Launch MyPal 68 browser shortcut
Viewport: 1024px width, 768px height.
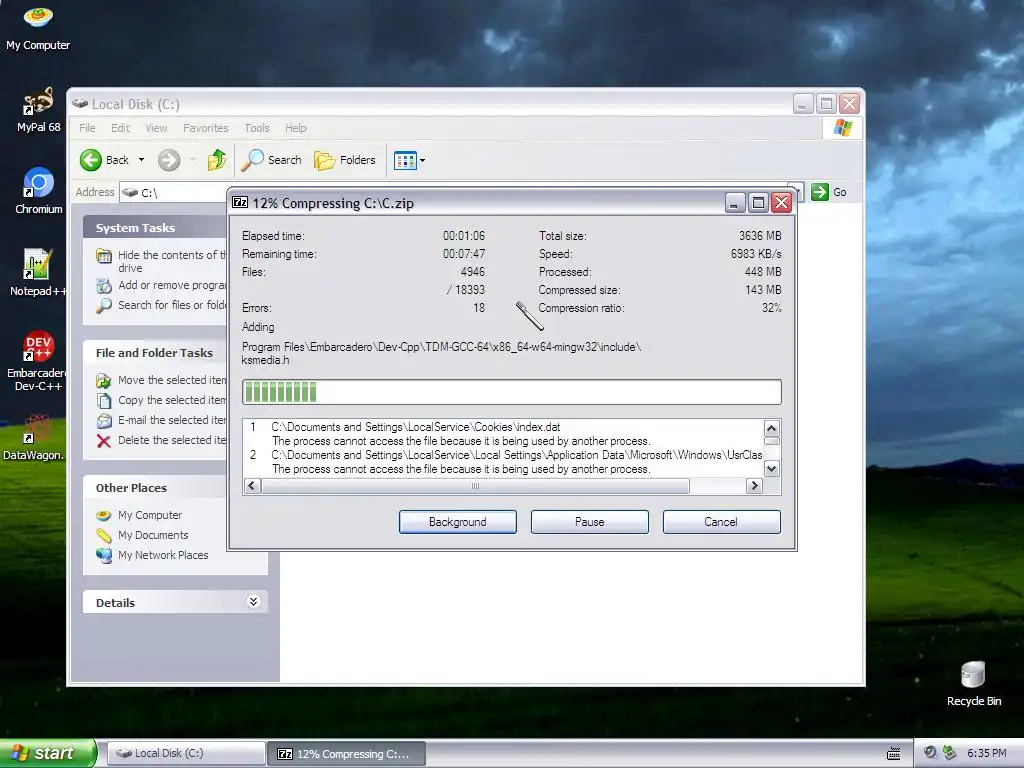[x=38, y=109]
